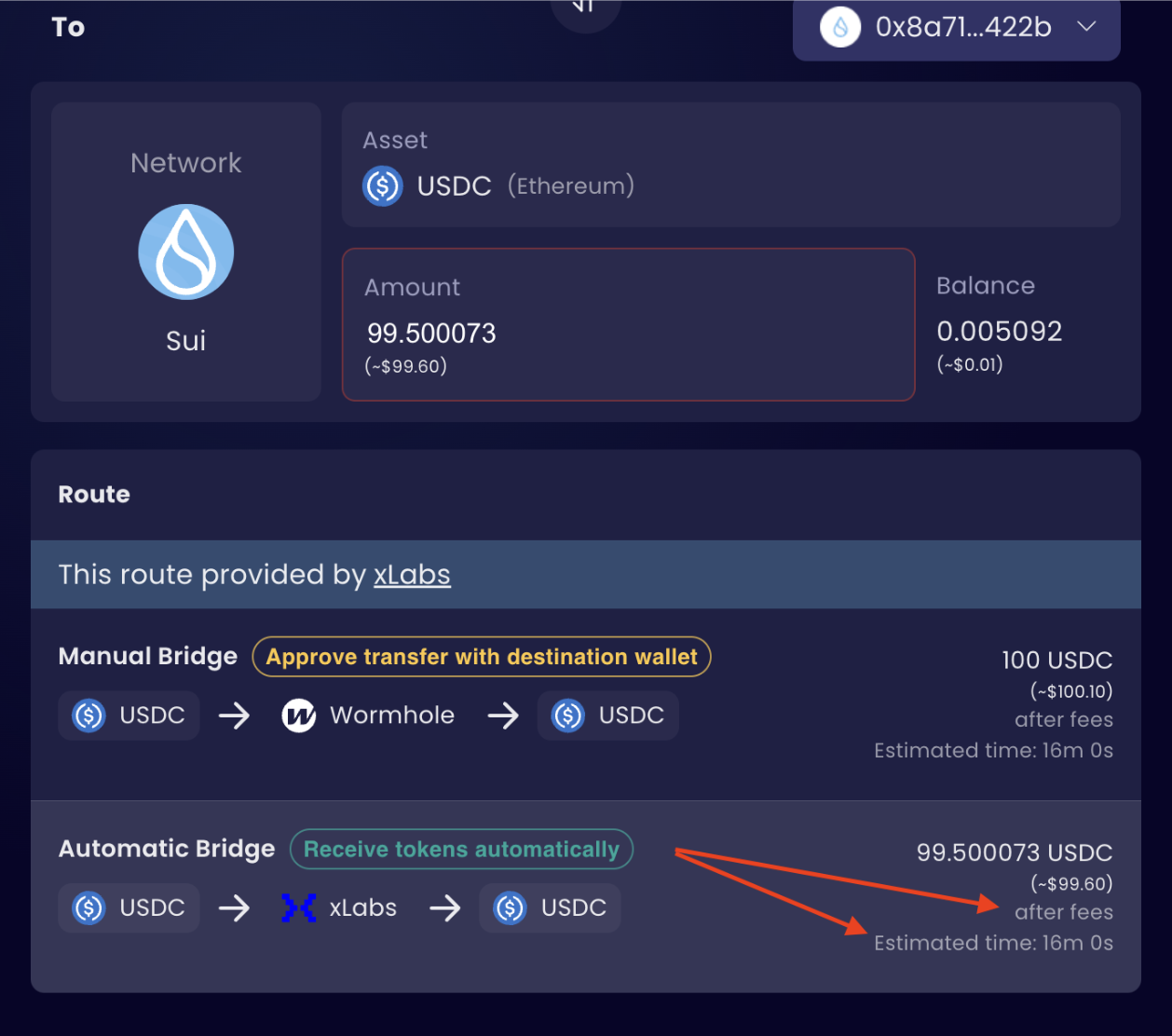1172x1036 pixels.
Task: Open the xLabs provider link
Action: [x=412, y=575]
